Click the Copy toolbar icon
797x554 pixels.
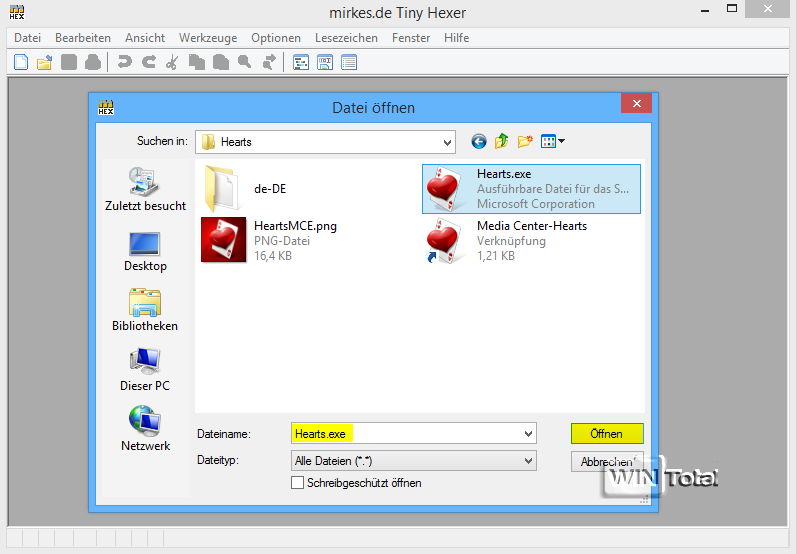click(x=197, y=63)
